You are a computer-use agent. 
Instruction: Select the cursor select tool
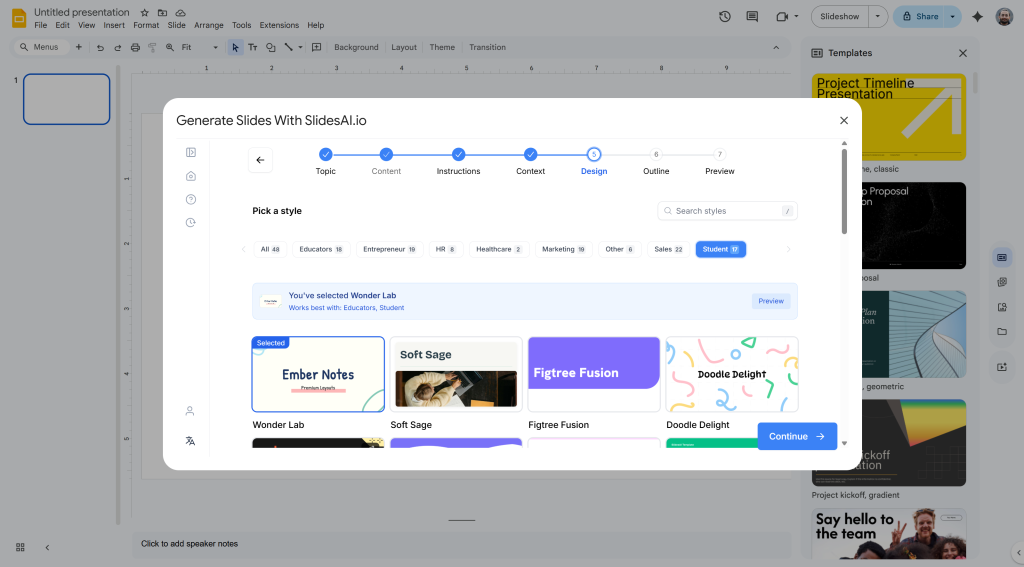(235, 47)
